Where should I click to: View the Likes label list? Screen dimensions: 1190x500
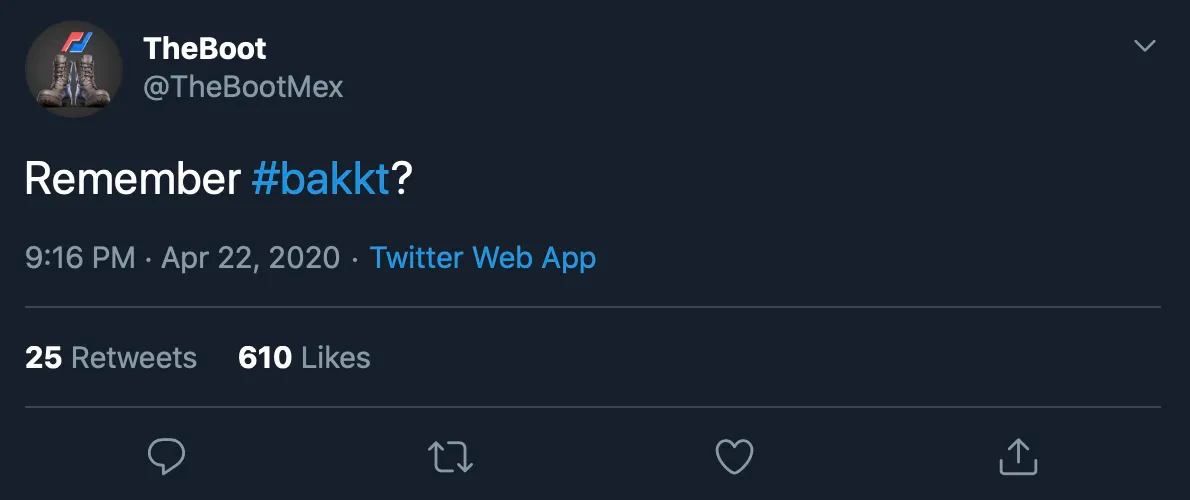tap(335, 357)
